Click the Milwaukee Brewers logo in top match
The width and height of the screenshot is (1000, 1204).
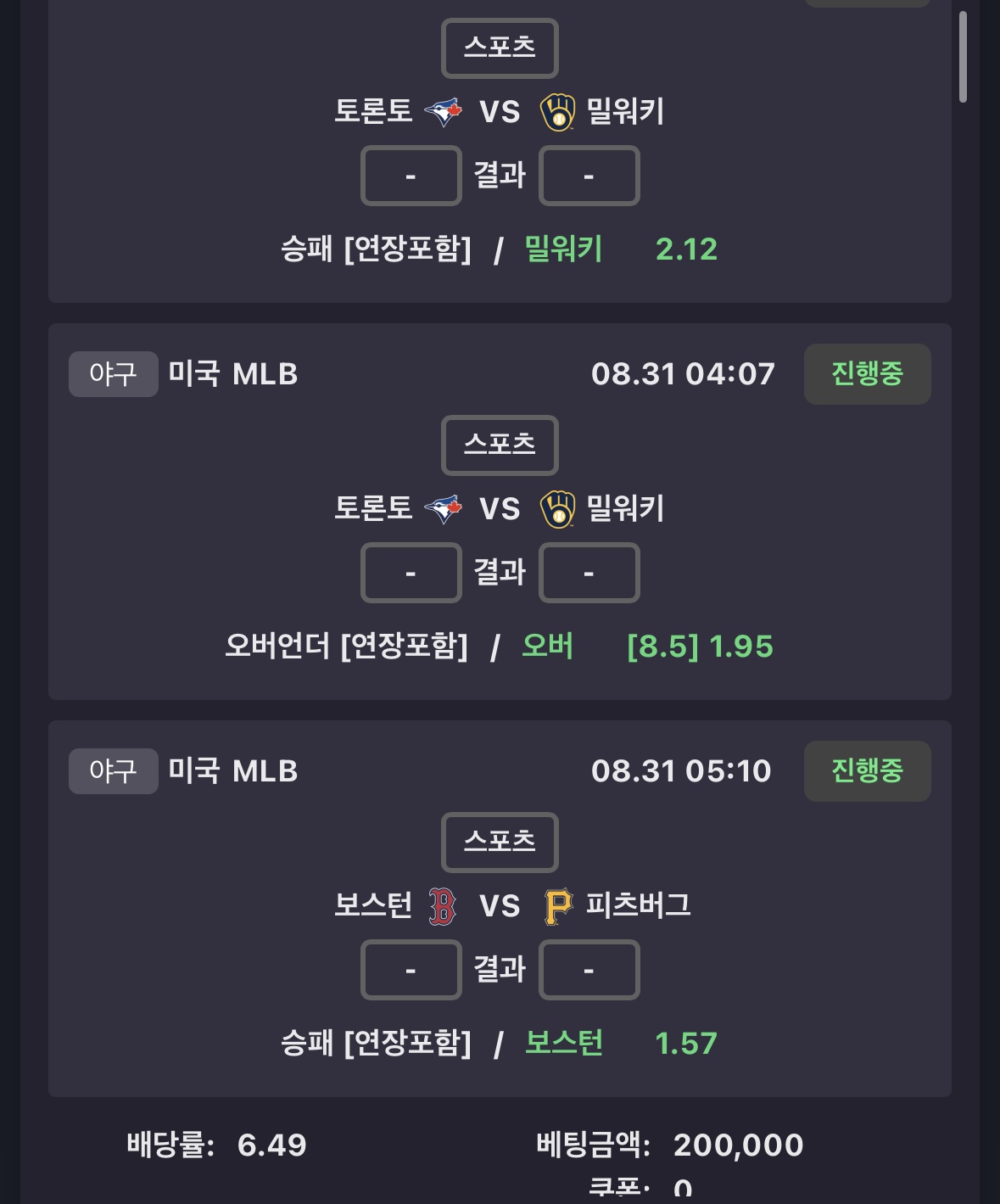click(557, 112)
